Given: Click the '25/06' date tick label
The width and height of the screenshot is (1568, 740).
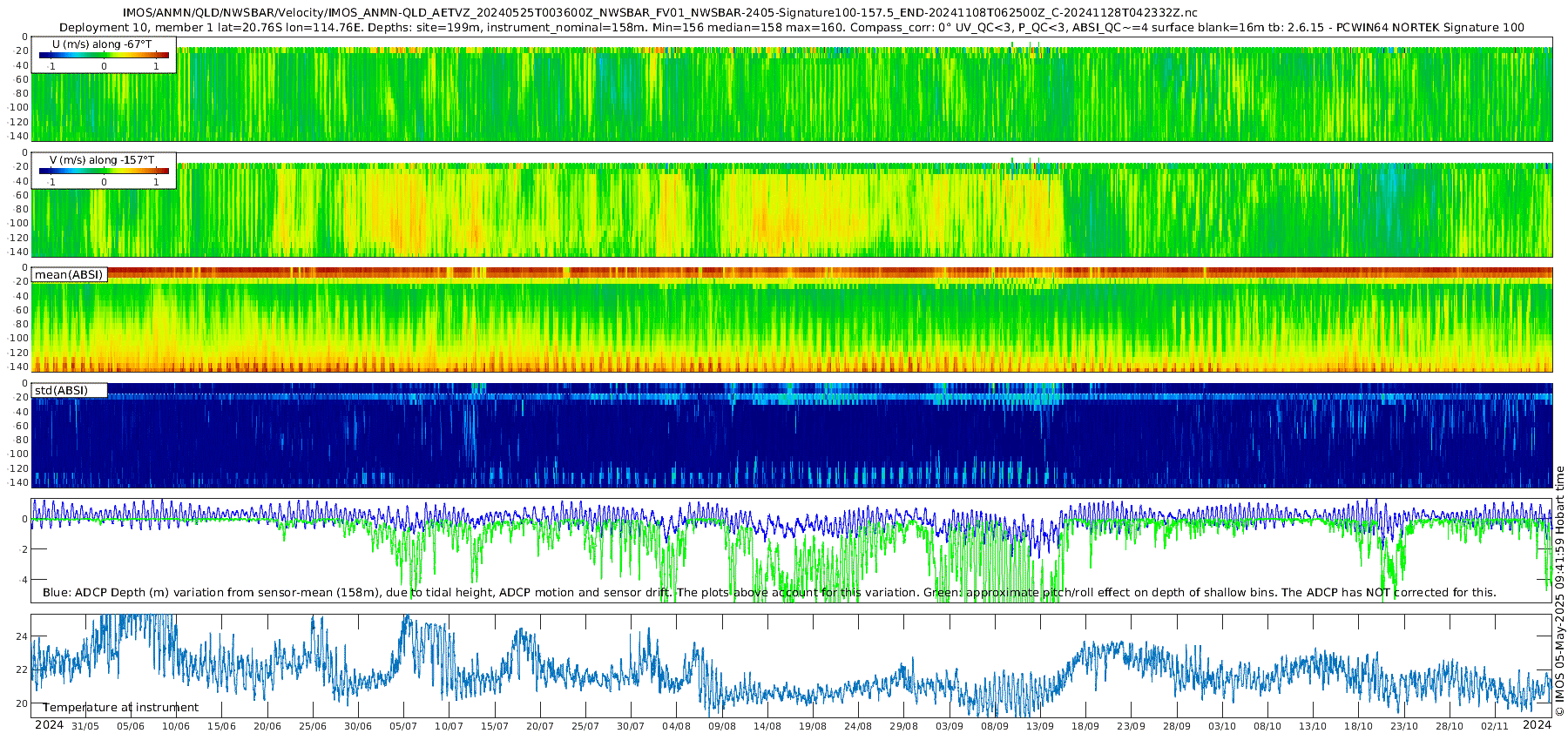Looking at the screenshot, I should (313, 726).
